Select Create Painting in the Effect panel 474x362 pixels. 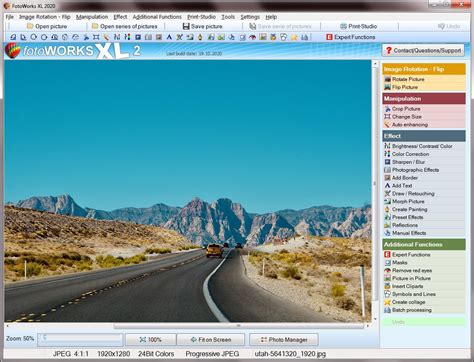[x=424, y=209]
